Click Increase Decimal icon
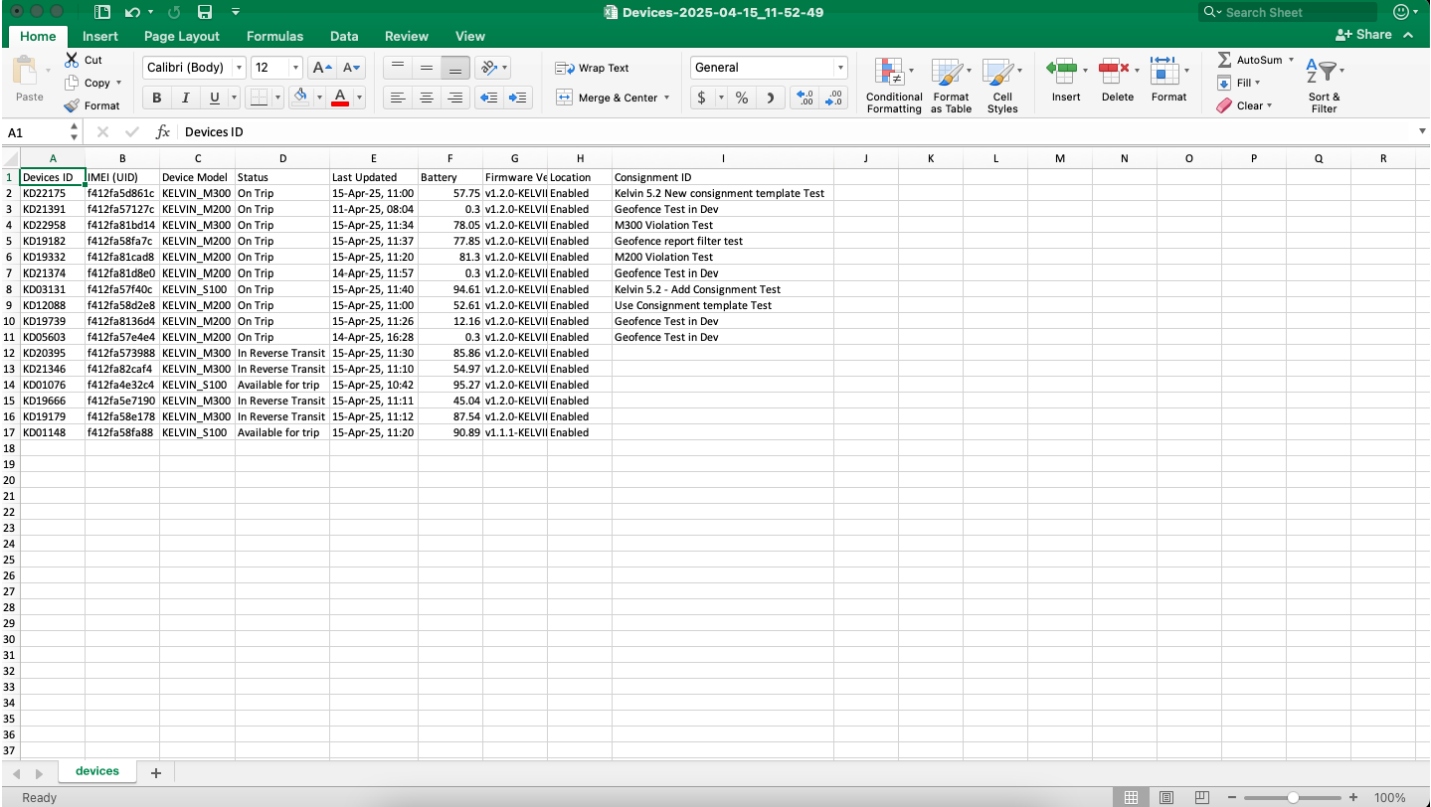The width and height of the screenshot is (1431, 807). point(805,98)
